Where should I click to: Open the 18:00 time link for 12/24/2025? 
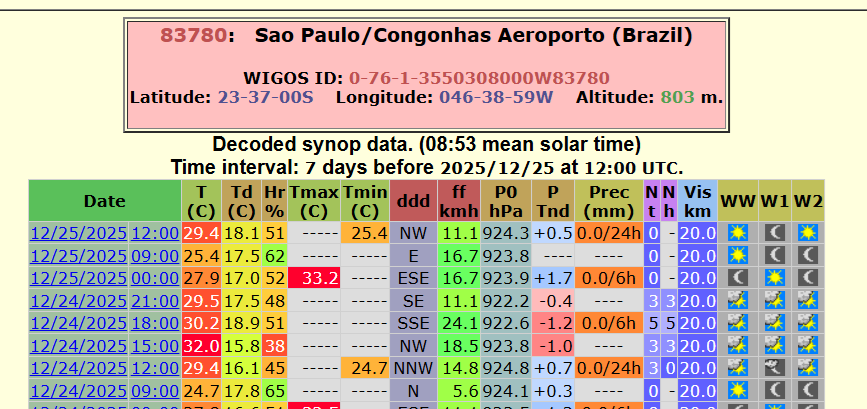coord(155,323)
